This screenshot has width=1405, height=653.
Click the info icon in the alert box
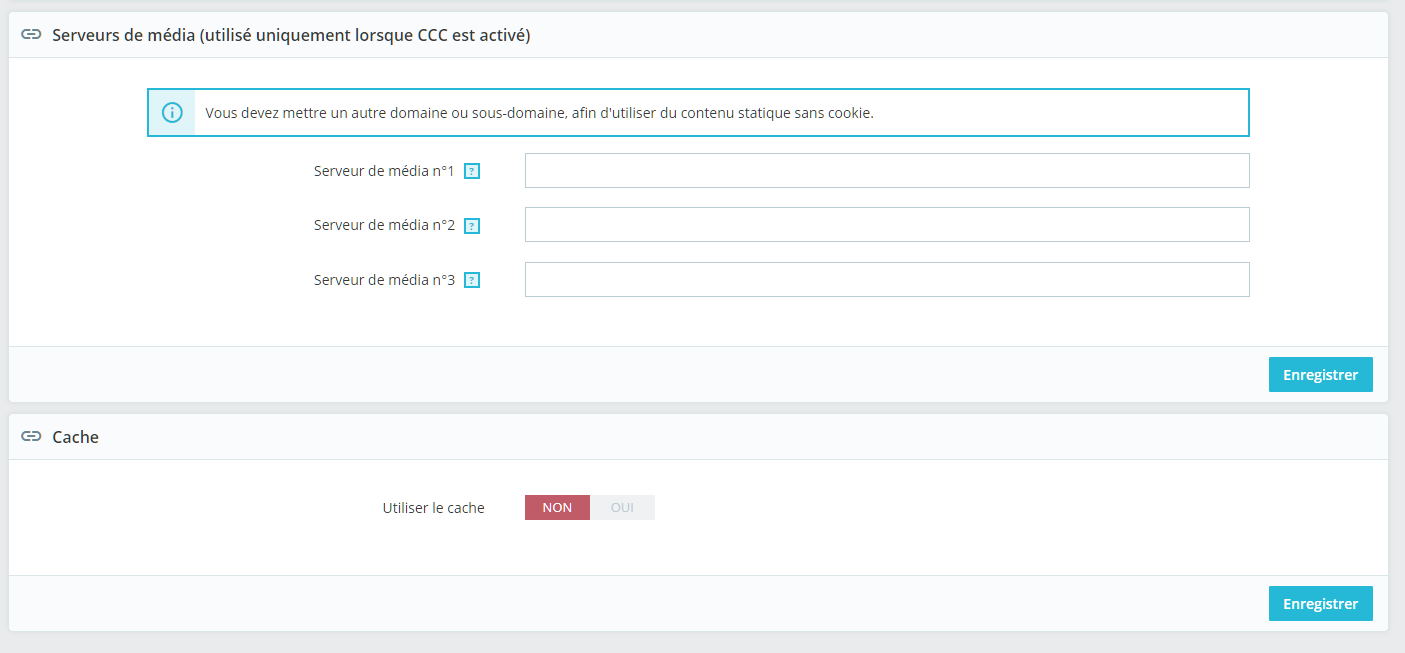(172, 113)
